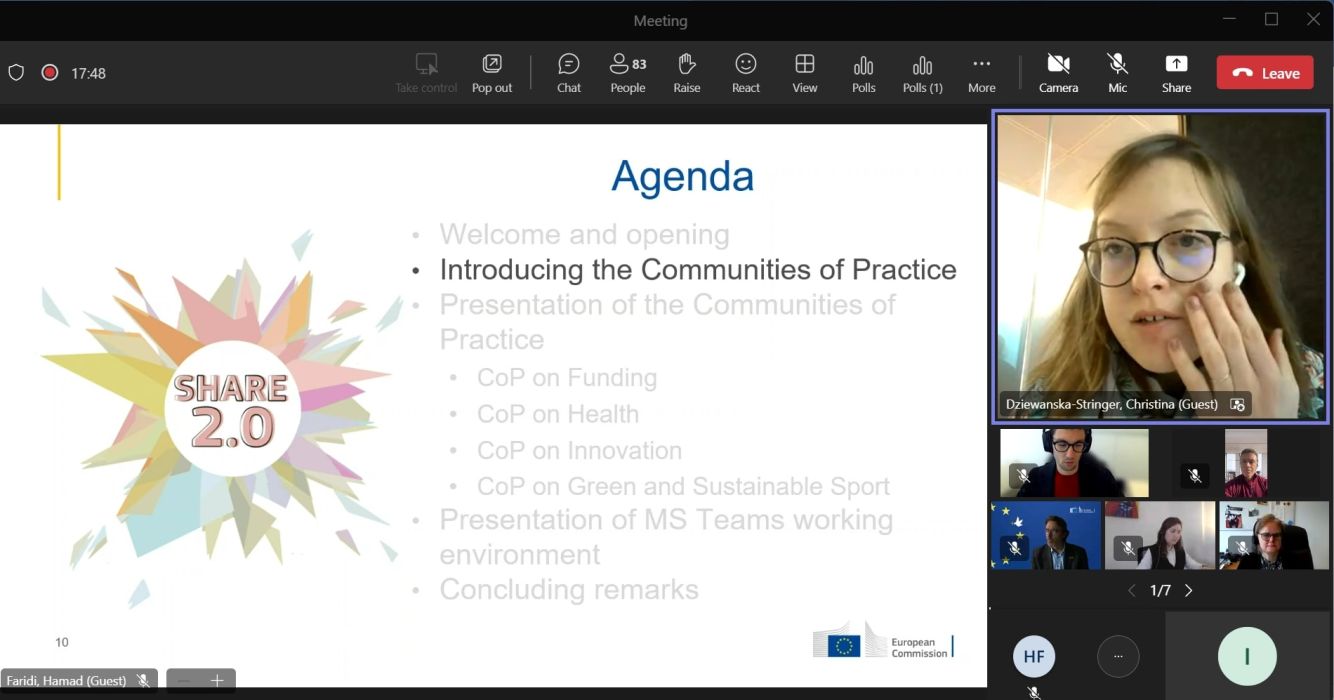Unmute the Mic
Screen dimensions: 1334x700
[1117, 73]
